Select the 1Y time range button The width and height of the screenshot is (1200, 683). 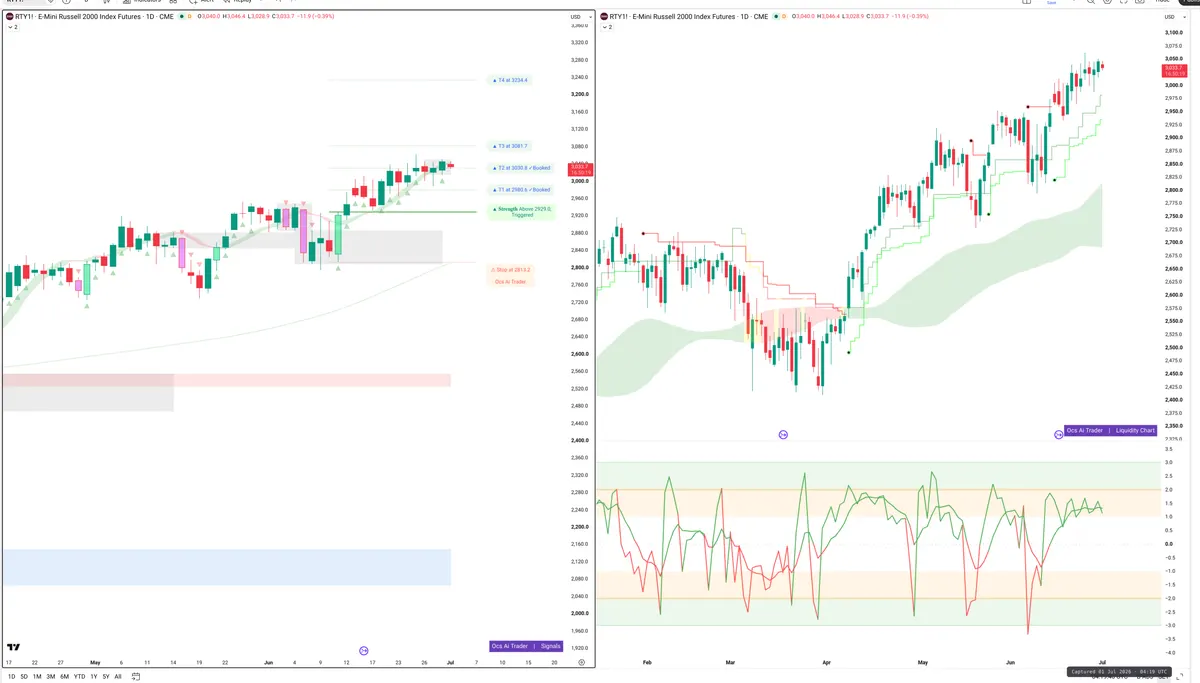93,676
